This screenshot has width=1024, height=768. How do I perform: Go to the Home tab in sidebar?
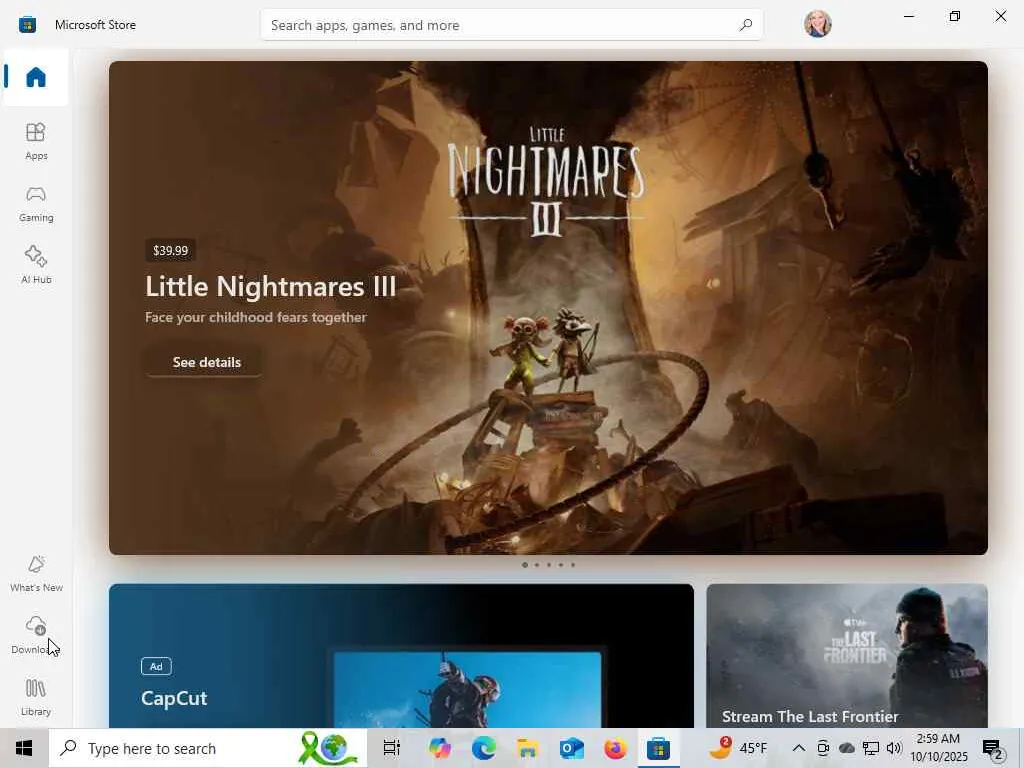tap(36, 77)
